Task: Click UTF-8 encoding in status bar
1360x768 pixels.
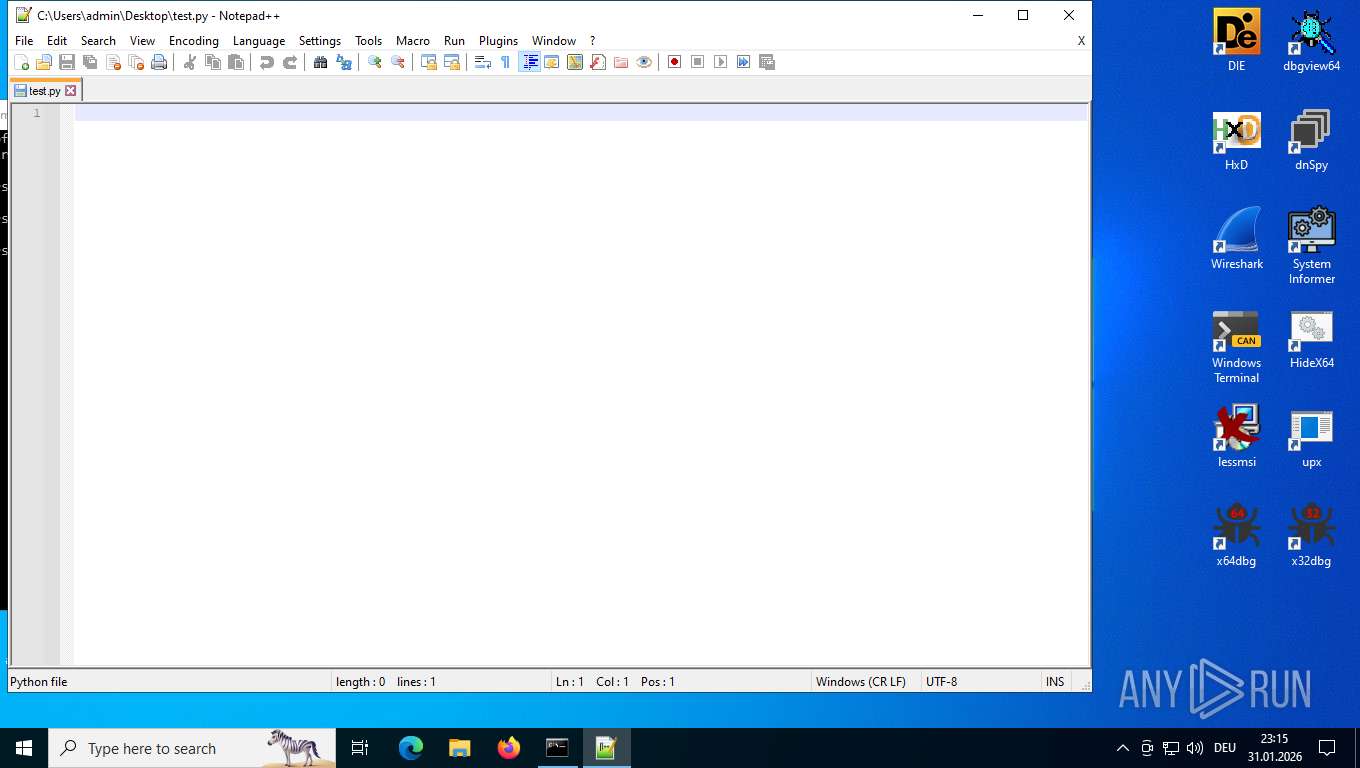Action: [942, 682]
